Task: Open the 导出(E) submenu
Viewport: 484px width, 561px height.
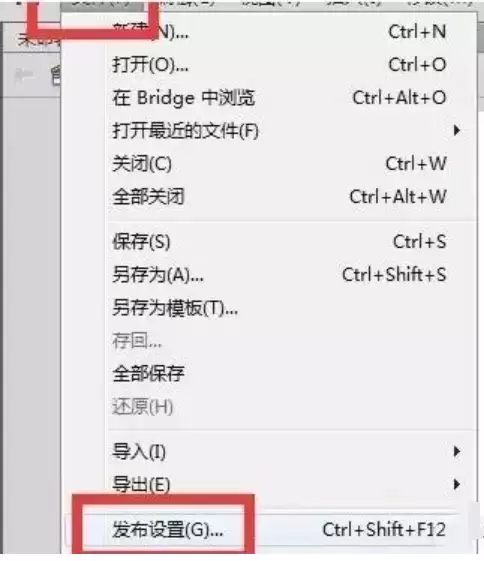Action: coord(291,484)
